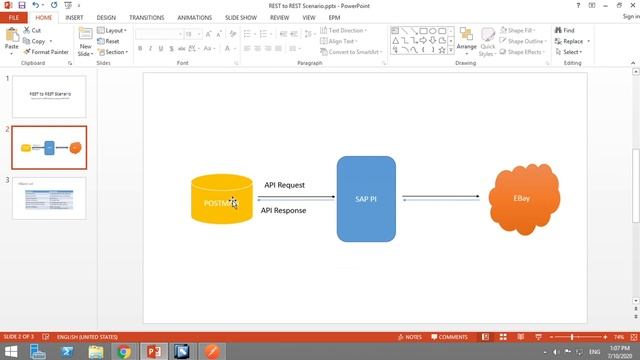Click Convert to SmartArt
640x360 pixels.
click(x=351, y=52)
